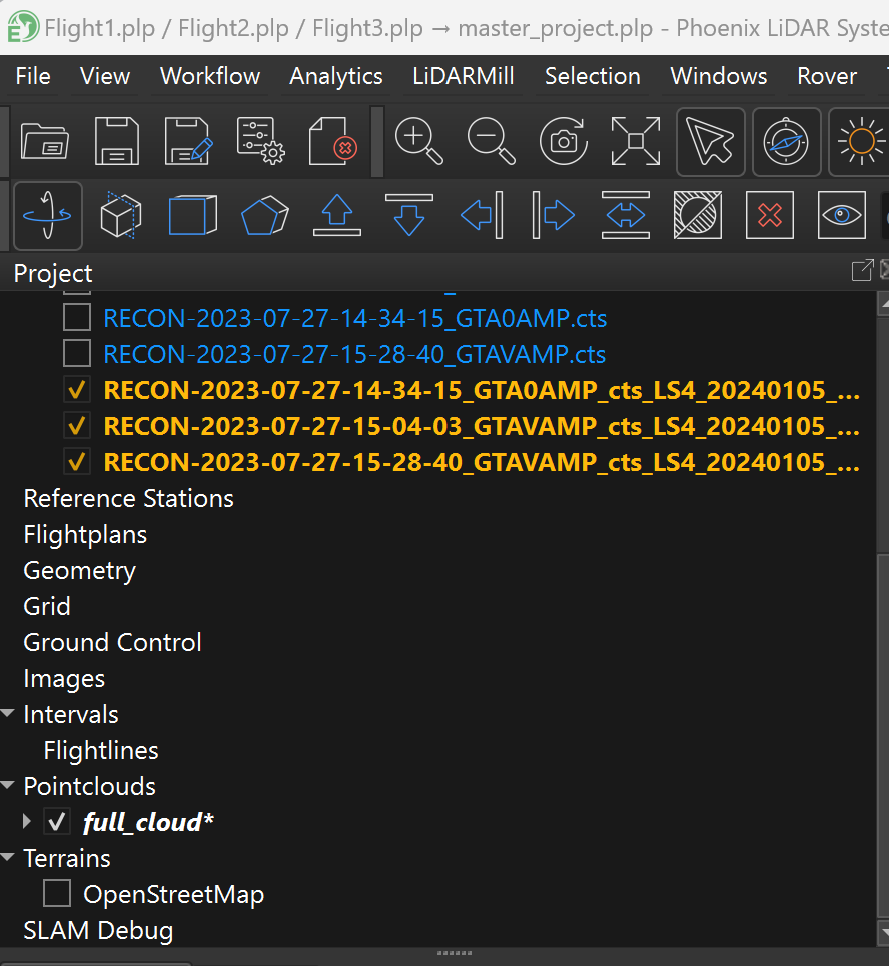Click the red X delete selection icon
Viewport: 890px width, 966px height.
(769, 215)
